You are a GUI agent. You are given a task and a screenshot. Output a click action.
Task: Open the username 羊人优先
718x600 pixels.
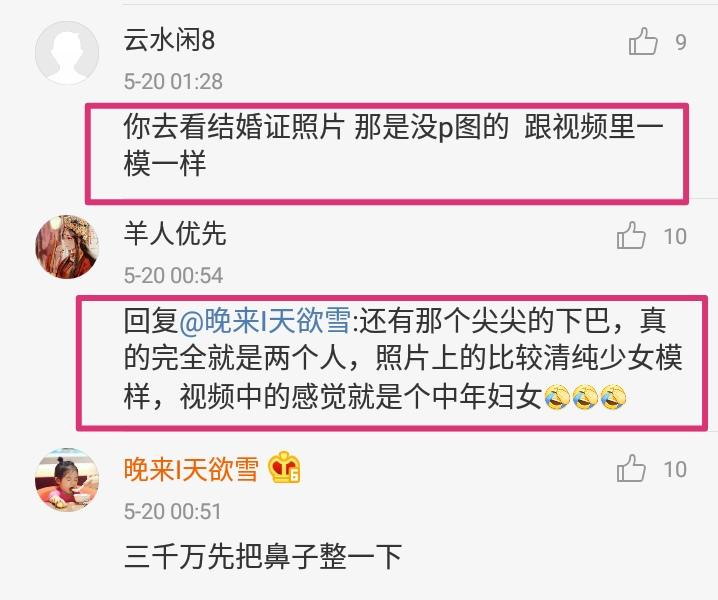pos(175,234)
